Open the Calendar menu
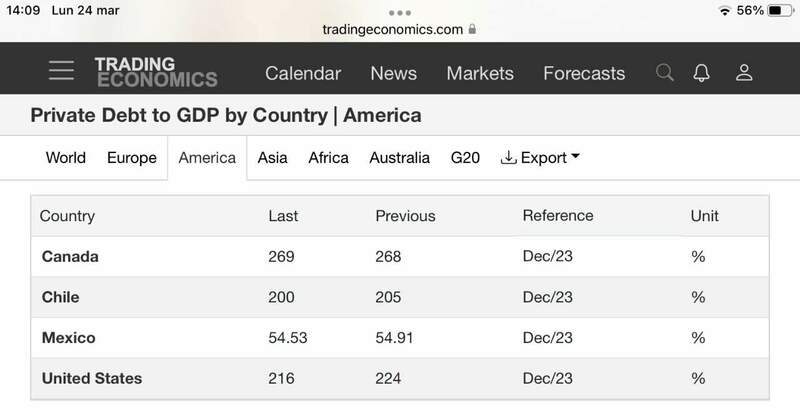800x418 pixels. tap(303, 73)
